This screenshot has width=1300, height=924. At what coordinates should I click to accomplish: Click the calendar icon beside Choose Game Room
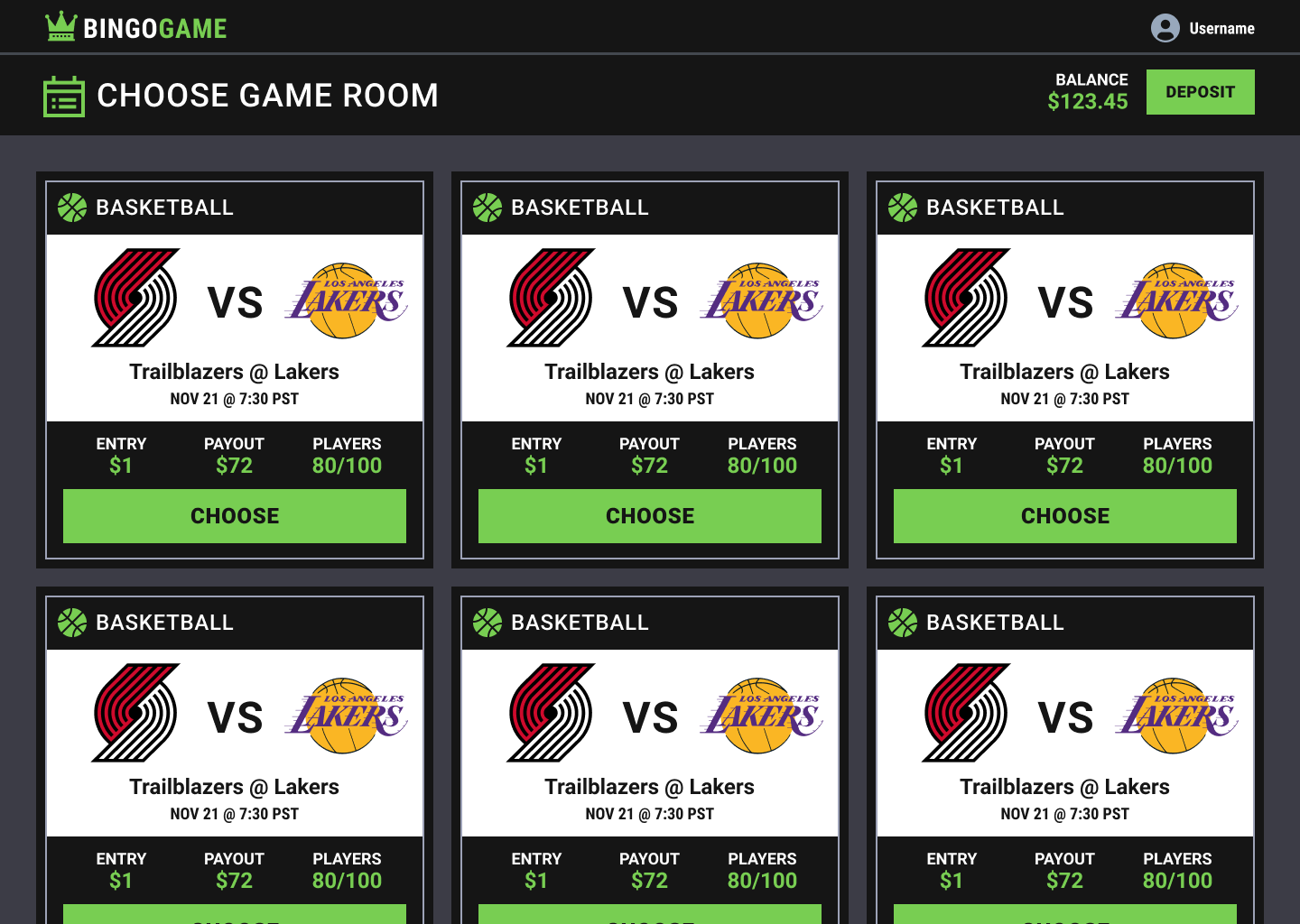point(63,96)
